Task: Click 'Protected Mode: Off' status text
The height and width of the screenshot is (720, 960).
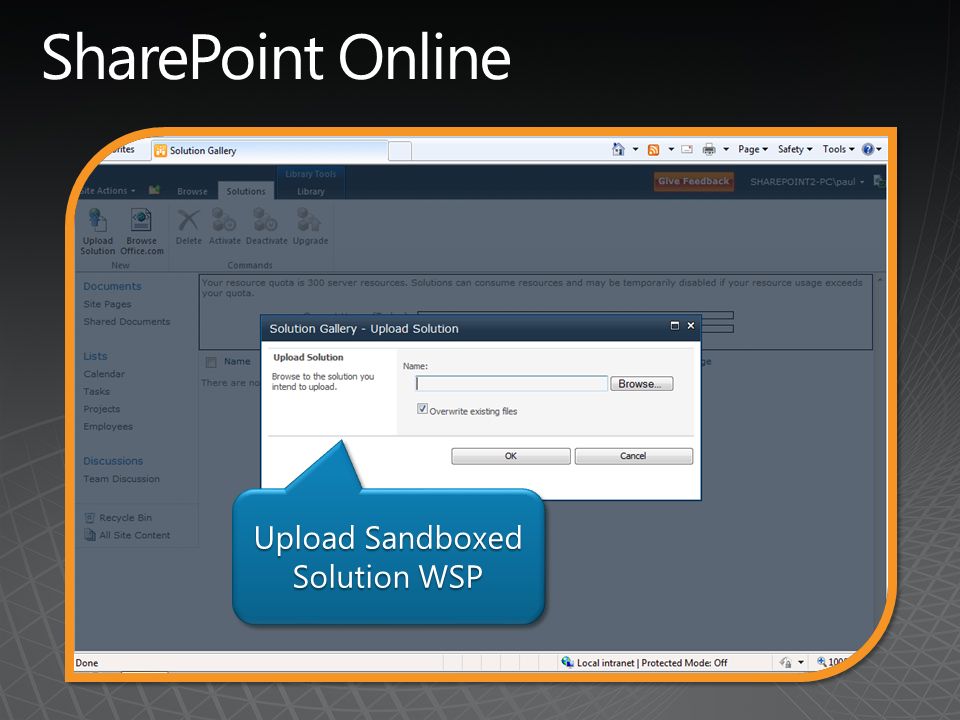Action: pos(684,662)
